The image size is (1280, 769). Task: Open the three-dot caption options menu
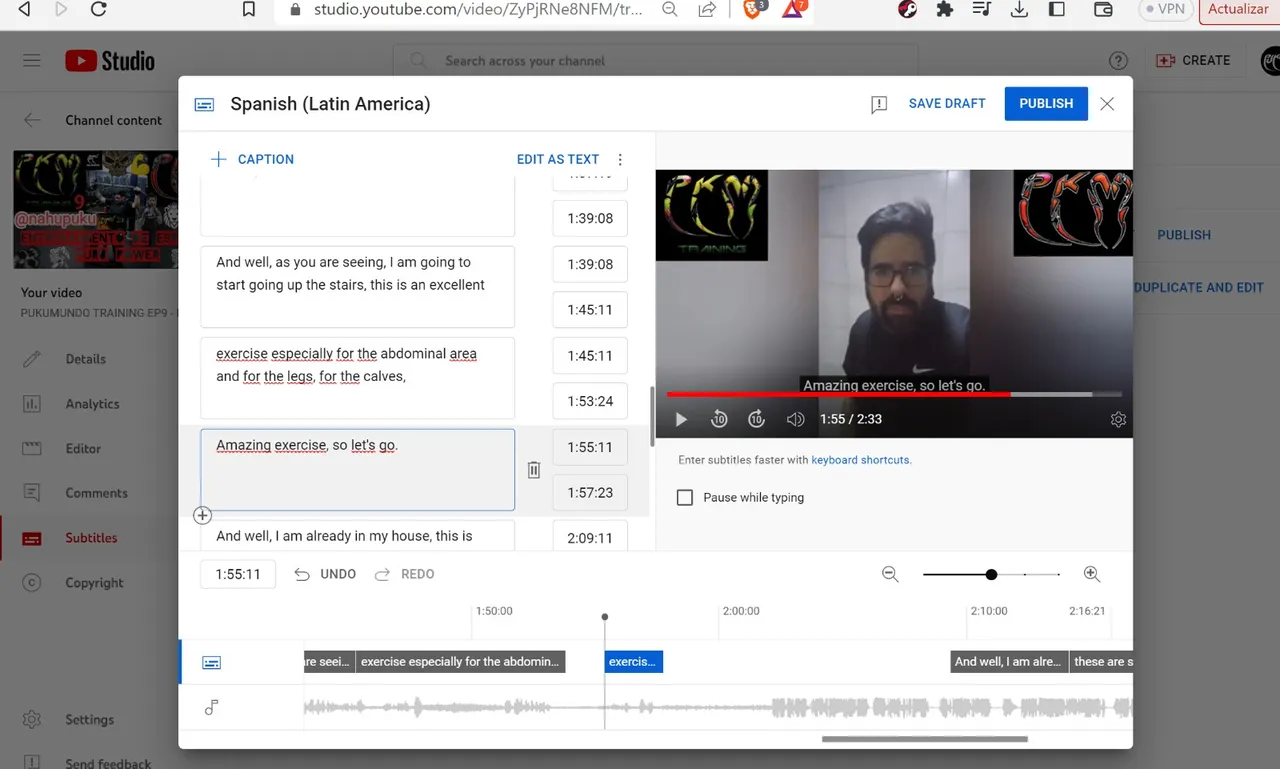pos(620,159)
